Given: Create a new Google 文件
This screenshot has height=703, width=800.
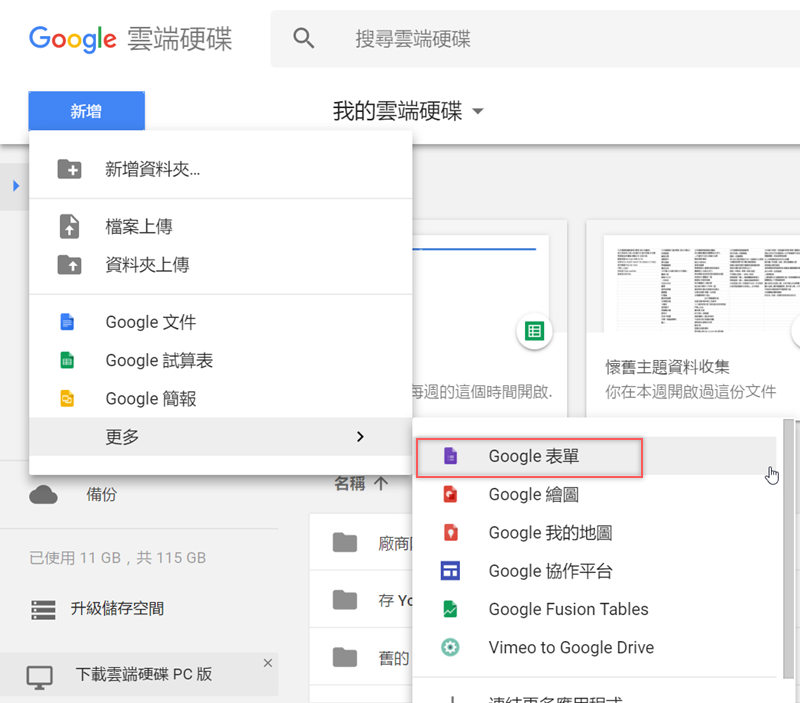Looking at the screenshot, I should [x=220, y=322].
